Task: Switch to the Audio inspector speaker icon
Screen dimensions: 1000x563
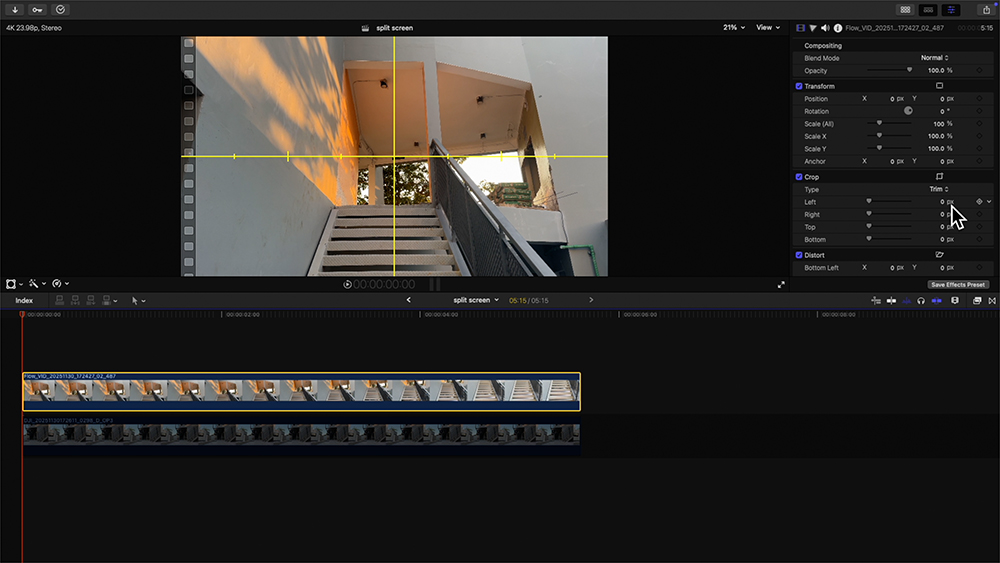Action: 825,28
